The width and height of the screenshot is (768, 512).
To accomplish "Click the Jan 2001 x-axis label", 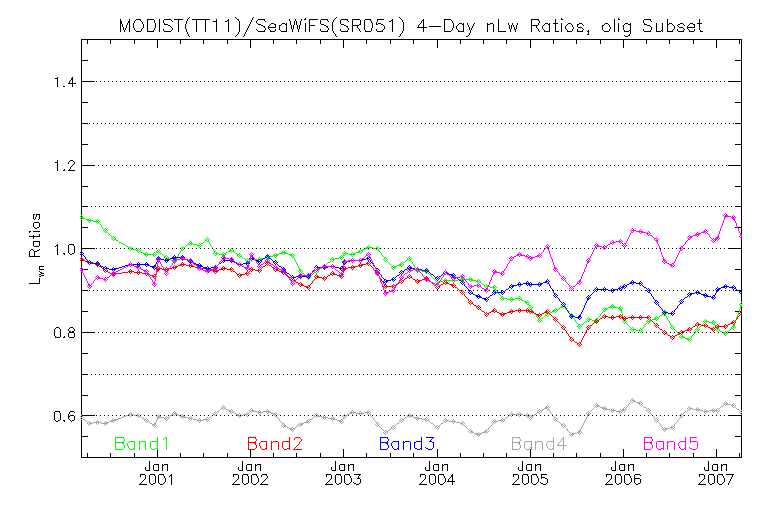I will (157, 473).
